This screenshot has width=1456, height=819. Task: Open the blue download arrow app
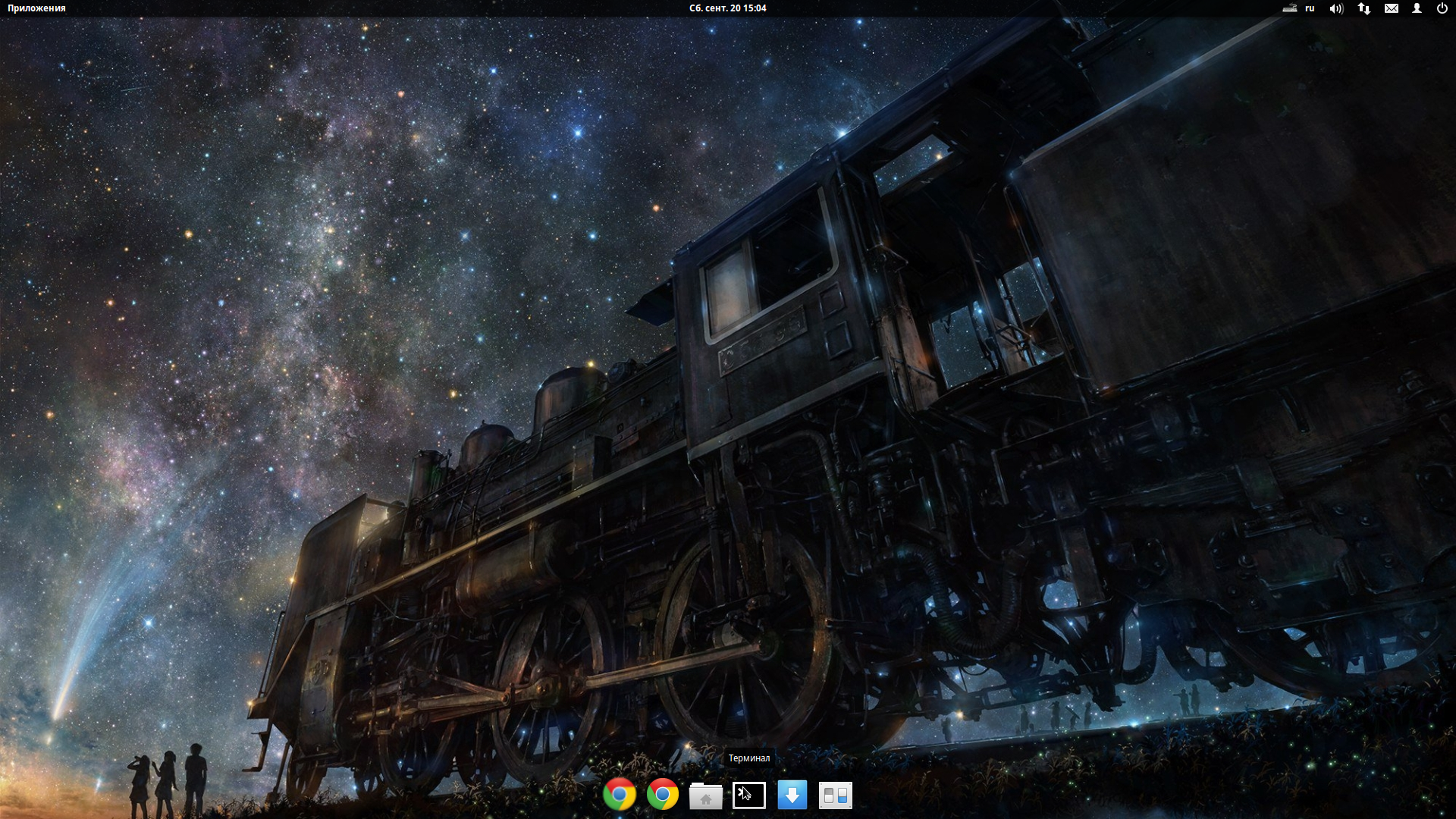(792, 795)
